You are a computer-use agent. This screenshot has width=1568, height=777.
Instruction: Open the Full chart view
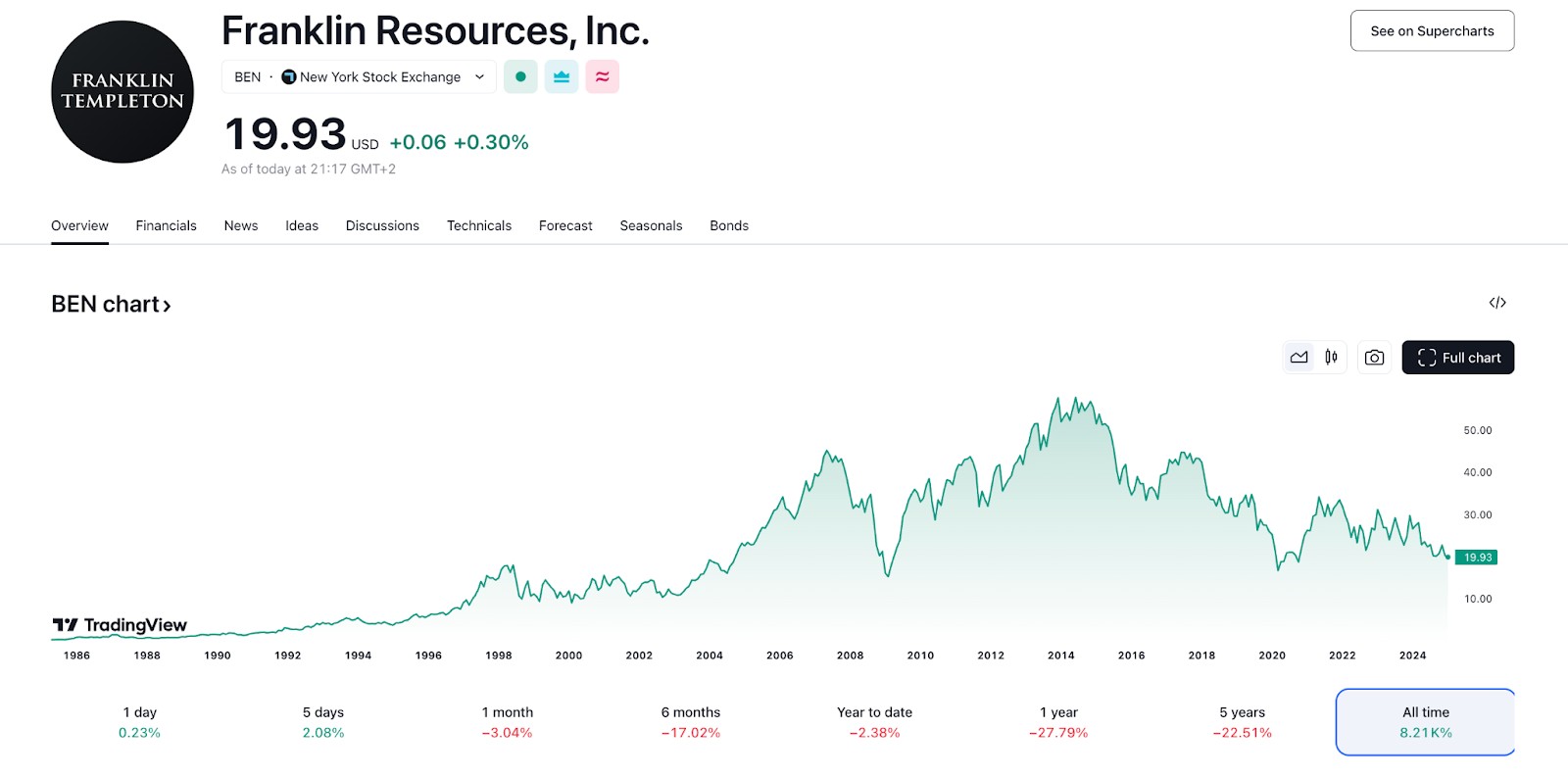(1458, 358)
